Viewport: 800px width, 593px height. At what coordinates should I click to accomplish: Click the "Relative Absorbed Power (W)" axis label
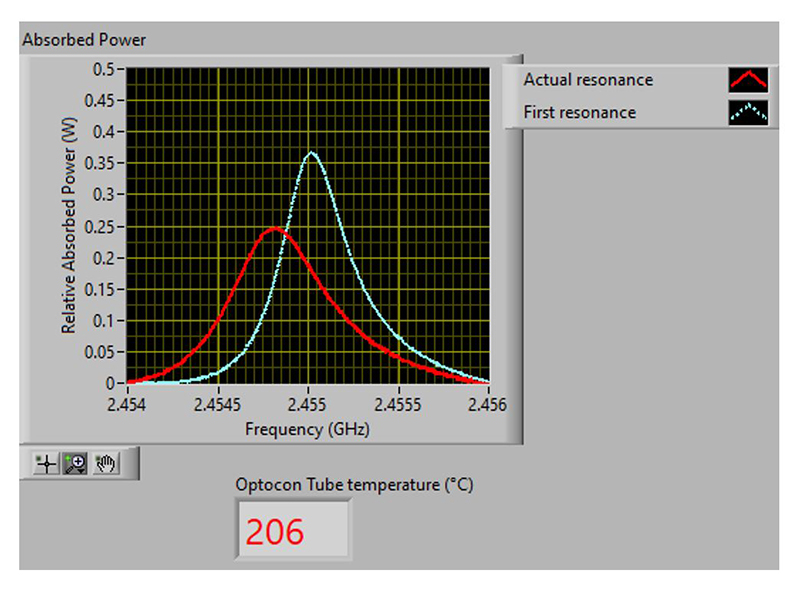pyautogui.click(x=69, y=228)
